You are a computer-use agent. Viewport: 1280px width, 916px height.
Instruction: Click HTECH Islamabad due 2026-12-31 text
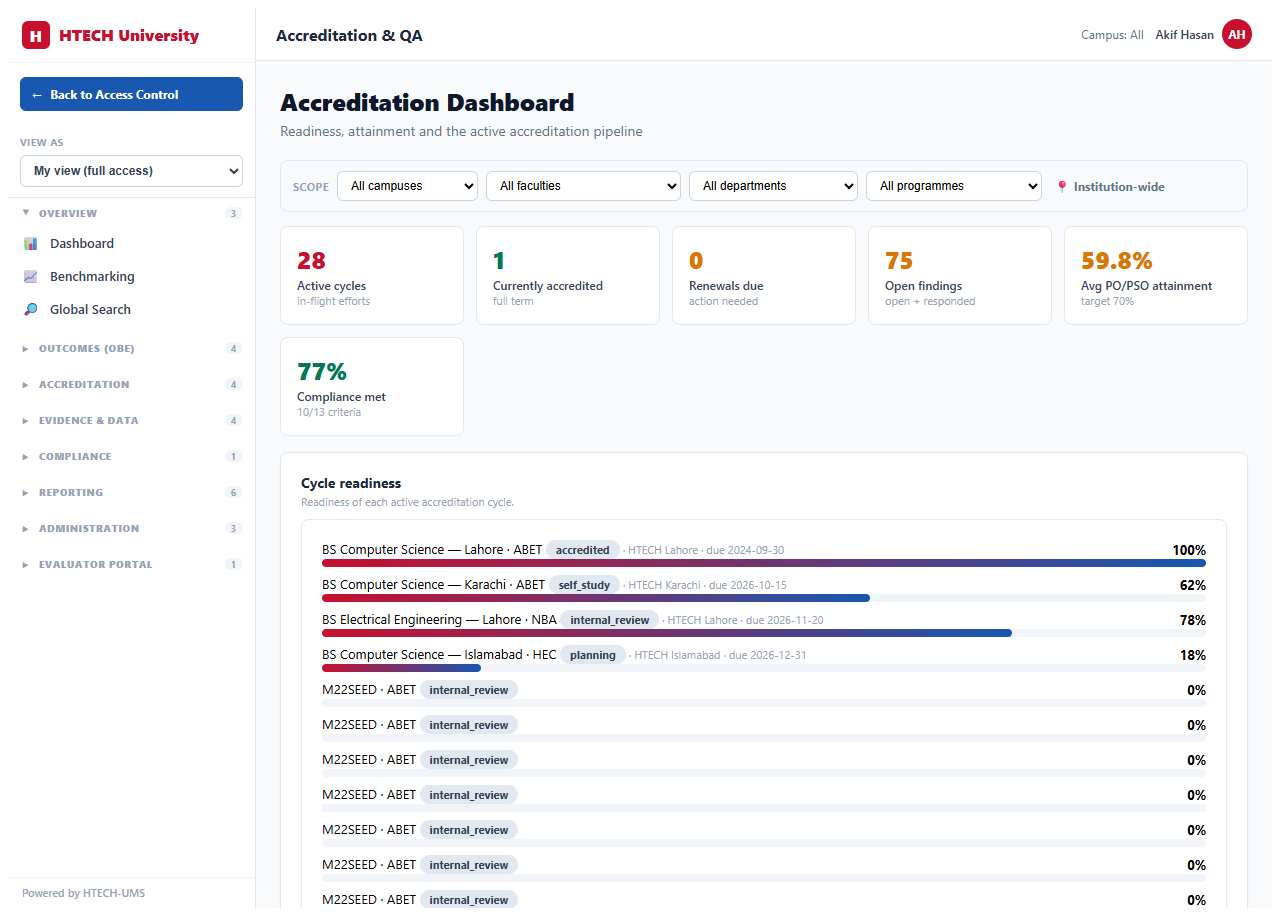tap(719, 655)
